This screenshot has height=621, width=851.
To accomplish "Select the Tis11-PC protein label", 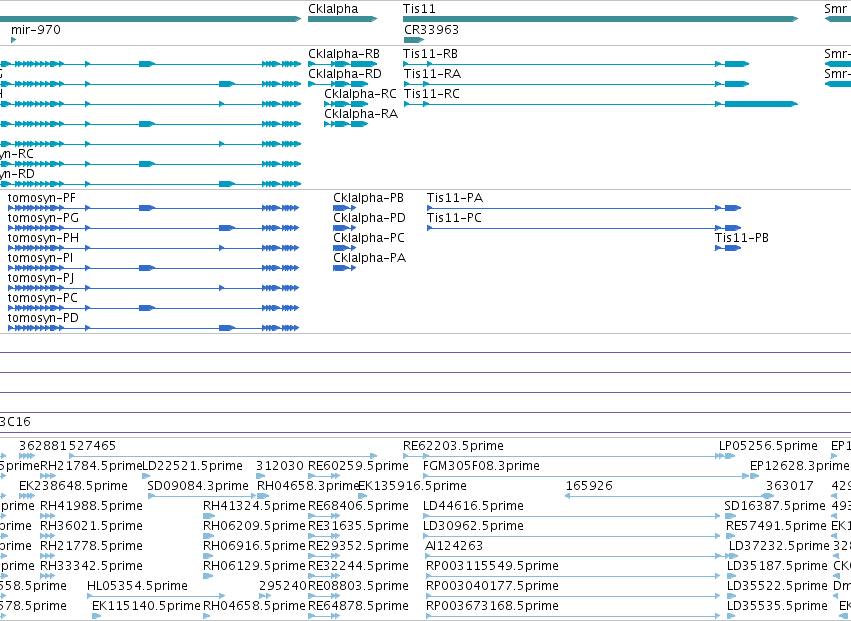I will 454,218.
